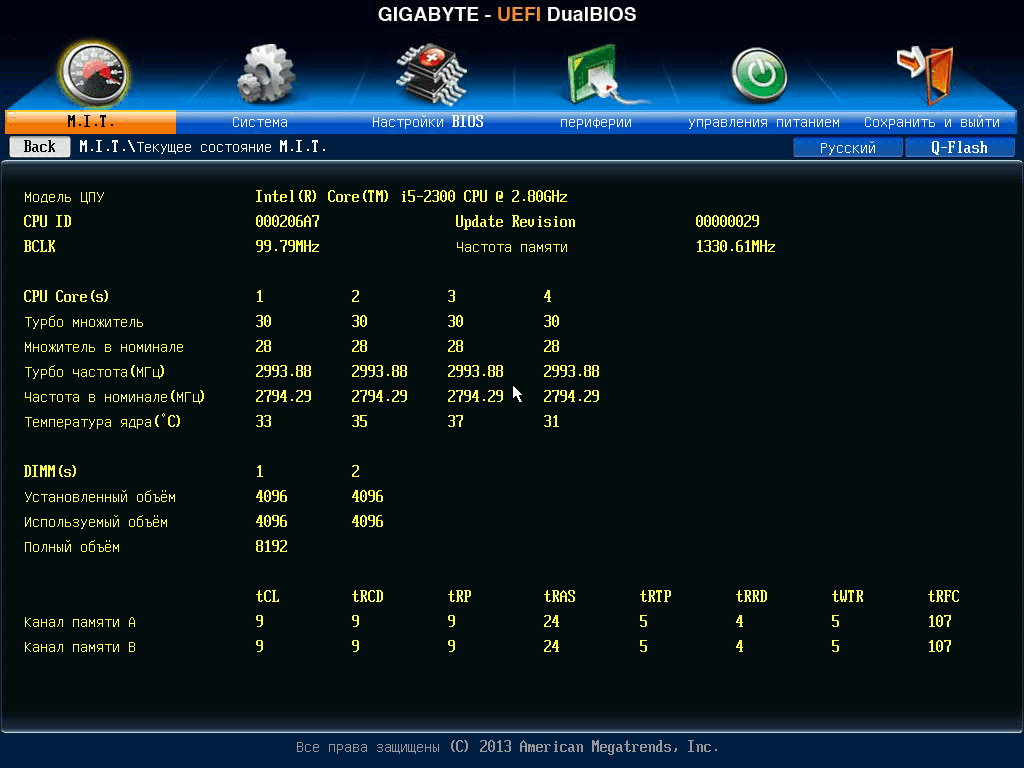Click tRAS value 24 for channel B
The width and height of the screenshot is (1024, 768).
coord(551,646)
